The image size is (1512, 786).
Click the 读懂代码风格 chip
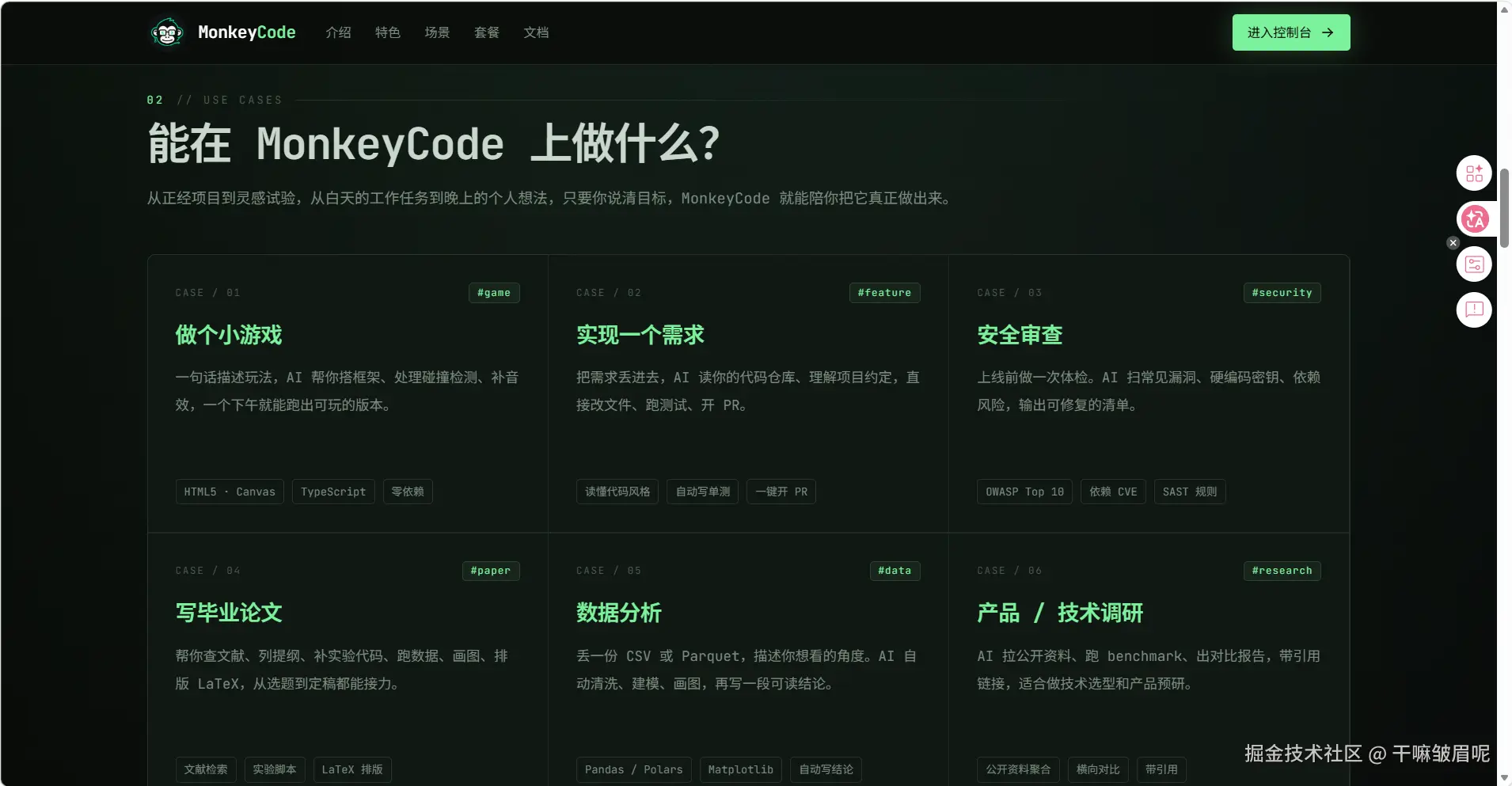pos(617,492)
